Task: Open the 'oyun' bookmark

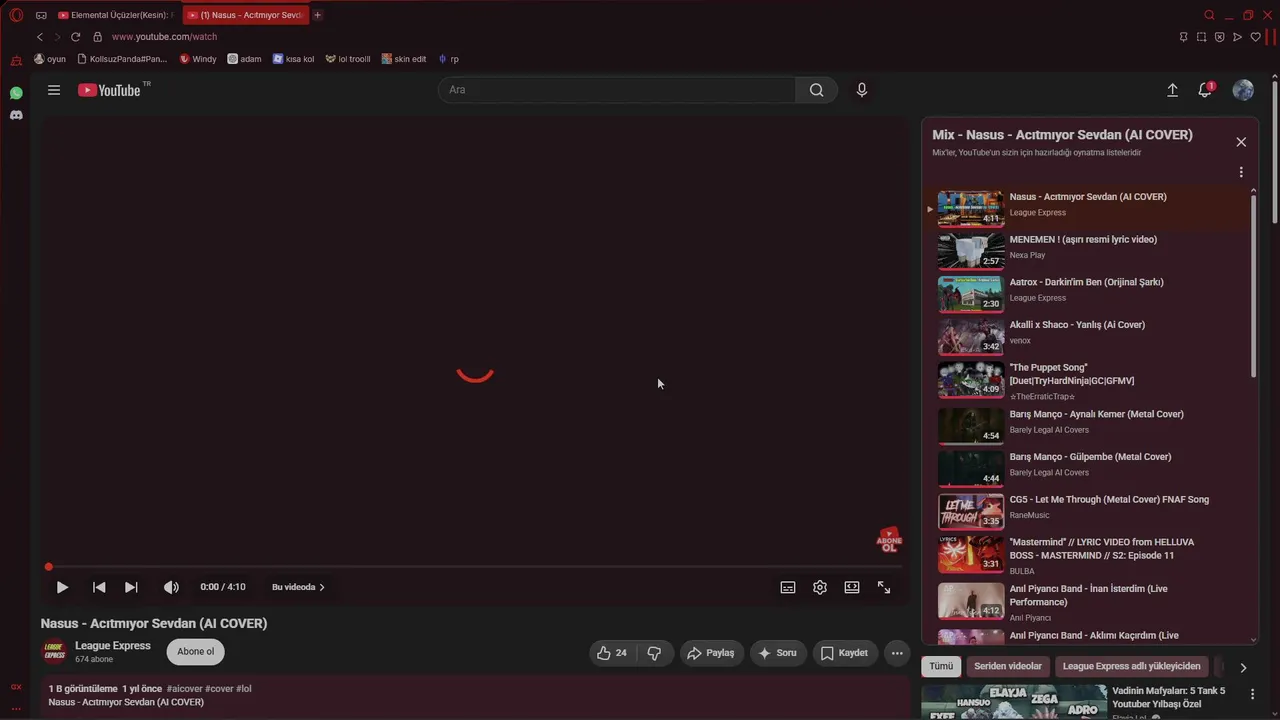Action: tap(50, 59)
